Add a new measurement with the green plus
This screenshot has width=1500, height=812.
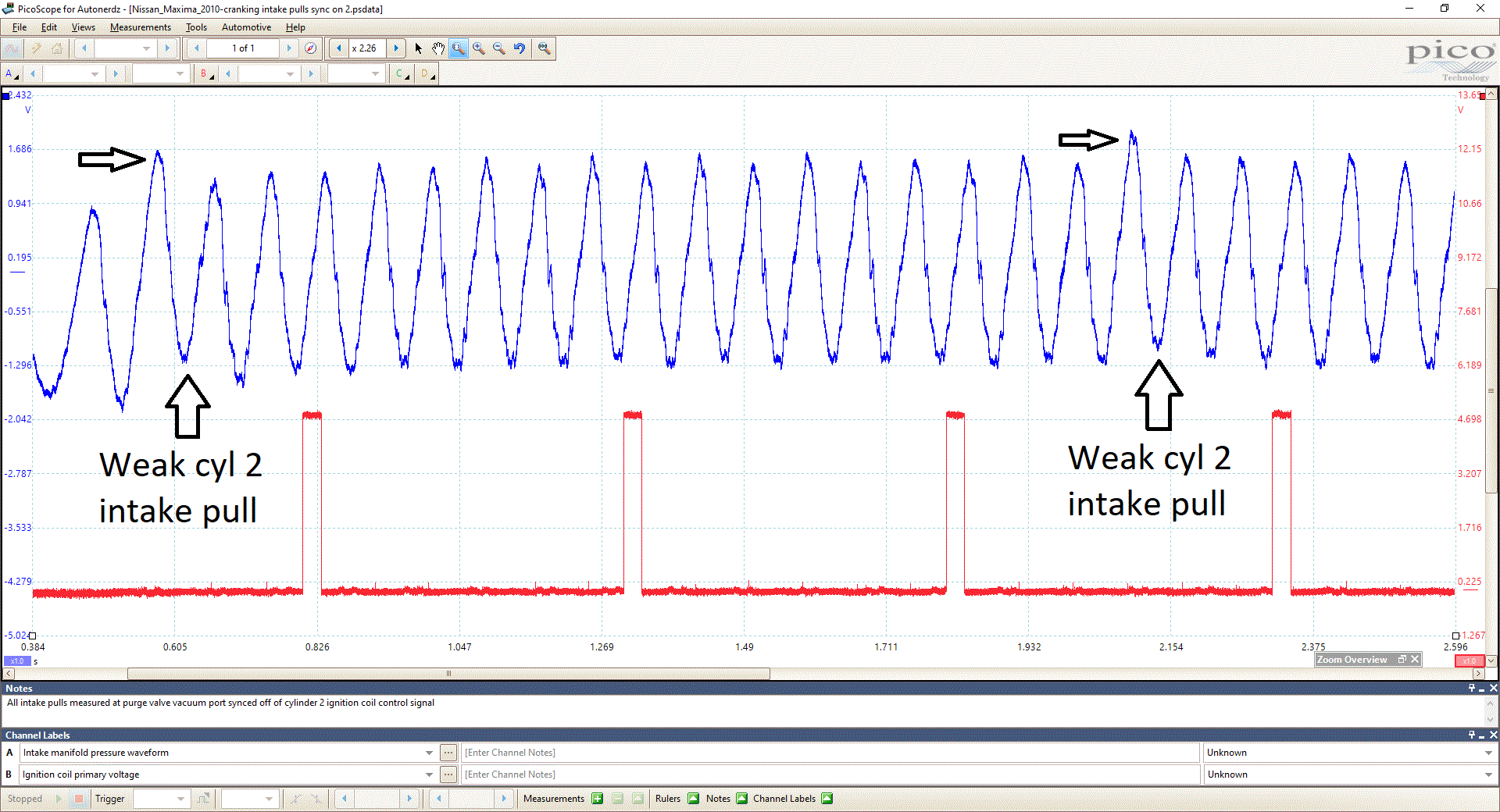point(598,799)
